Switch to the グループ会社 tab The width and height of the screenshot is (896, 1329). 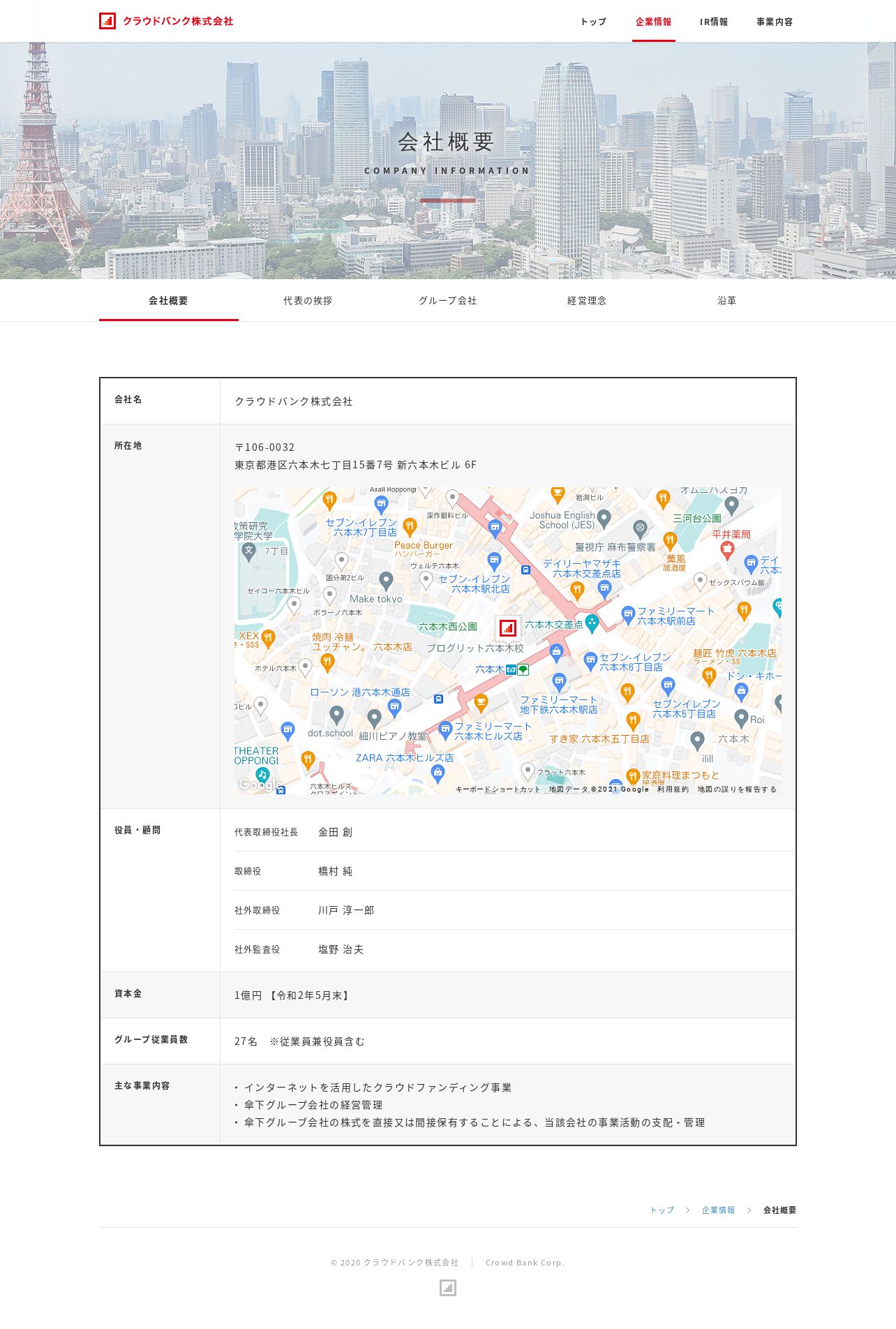pyautogui.click(x=447, y=301)
